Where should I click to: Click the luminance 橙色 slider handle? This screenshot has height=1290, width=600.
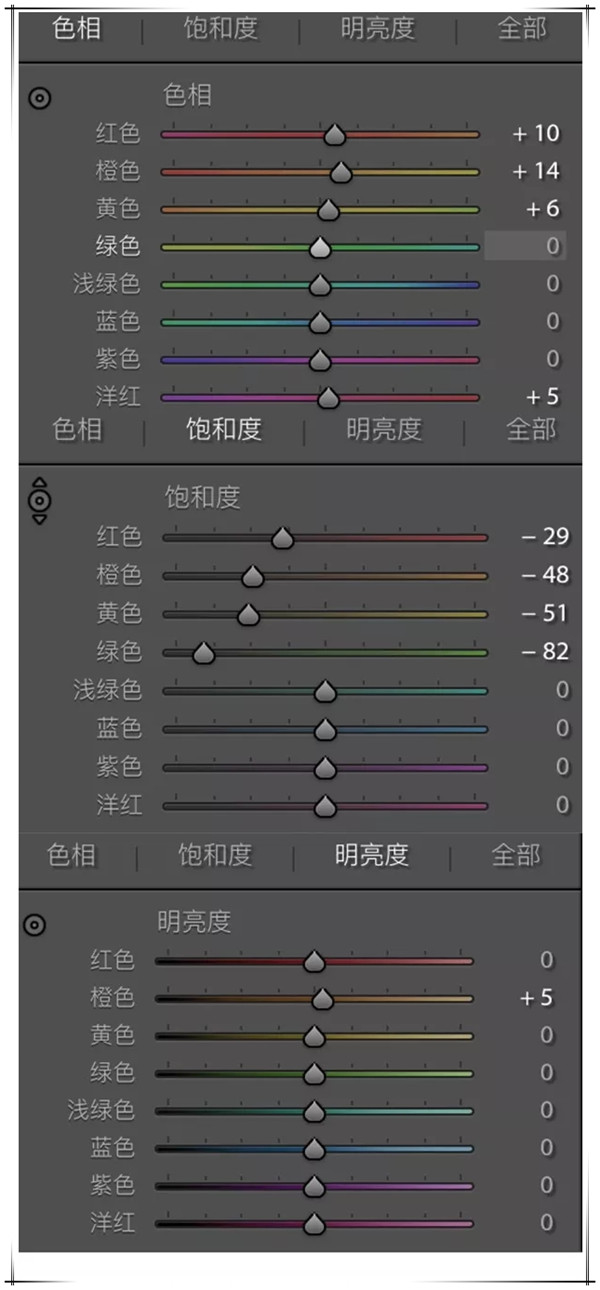pos(321,999)
